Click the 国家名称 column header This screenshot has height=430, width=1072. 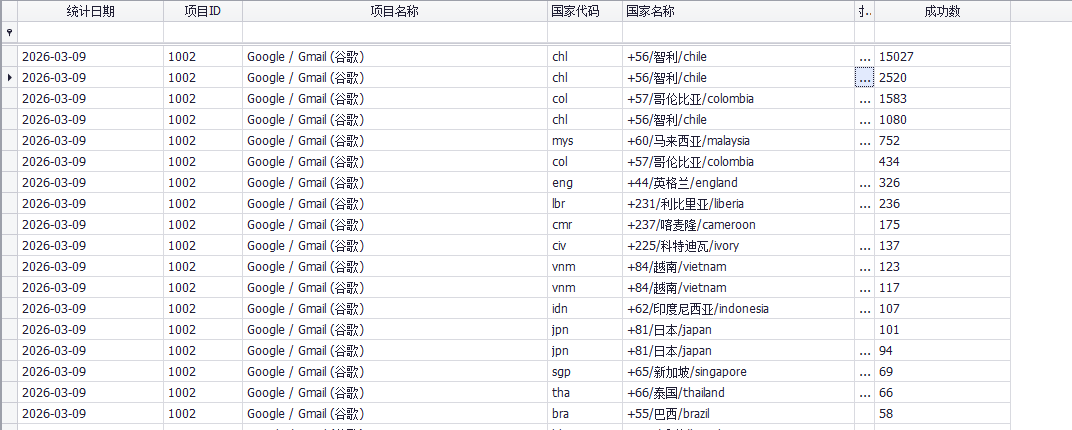pos(737,12)
